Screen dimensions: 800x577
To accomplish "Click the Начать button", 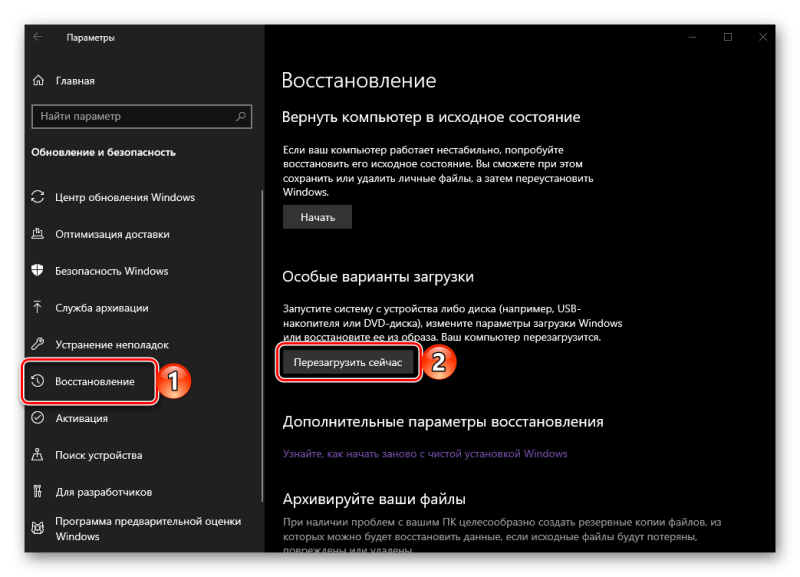I will pyautogui.click(x=317, y=217).
